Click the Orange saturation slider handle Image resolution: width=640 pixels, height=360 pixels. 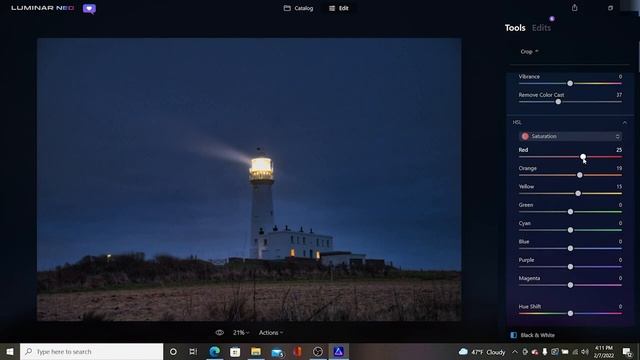pos(580,175)
